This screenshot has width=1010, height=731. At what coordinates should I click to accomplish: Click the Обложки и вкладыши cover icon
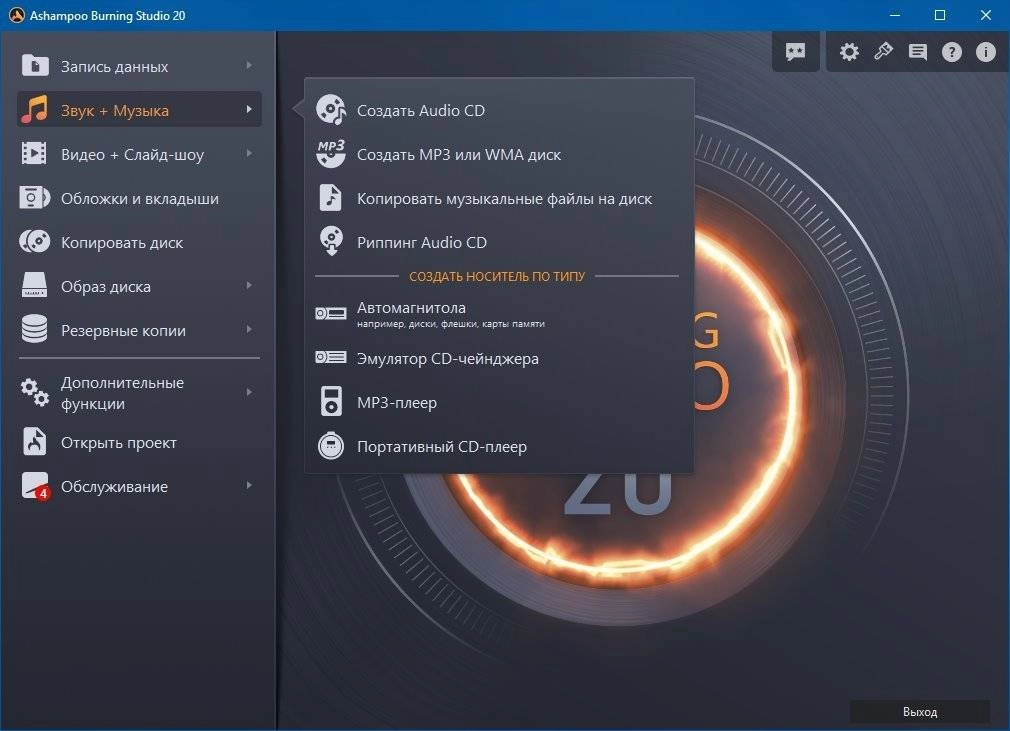pos(34,198)
